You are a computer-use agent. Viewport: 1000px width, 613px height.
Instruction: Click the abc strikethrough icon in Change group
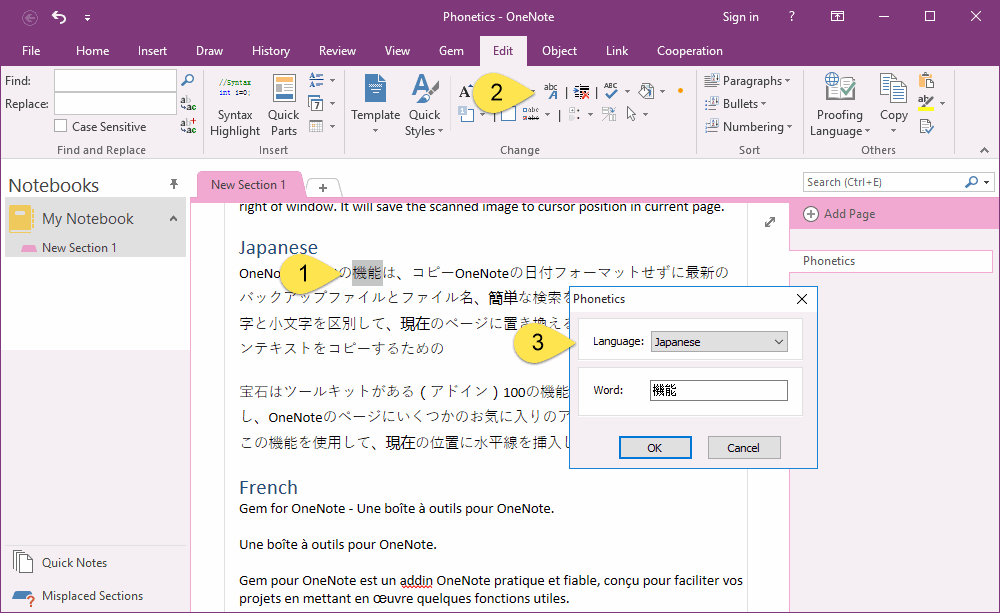pos(531,114)
